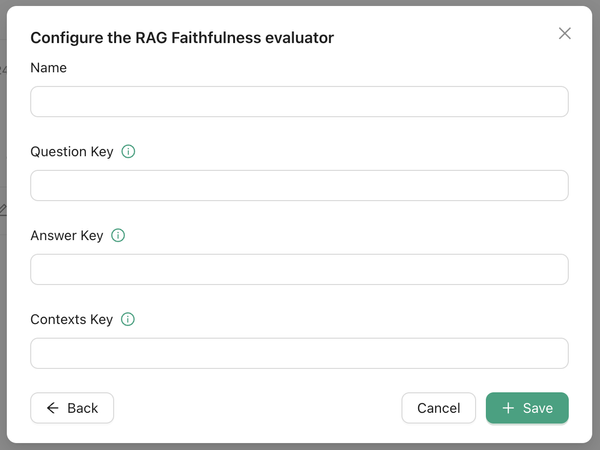Save the evaluator configuration
This screenshot has width=600, height=450.
(527, 408)
